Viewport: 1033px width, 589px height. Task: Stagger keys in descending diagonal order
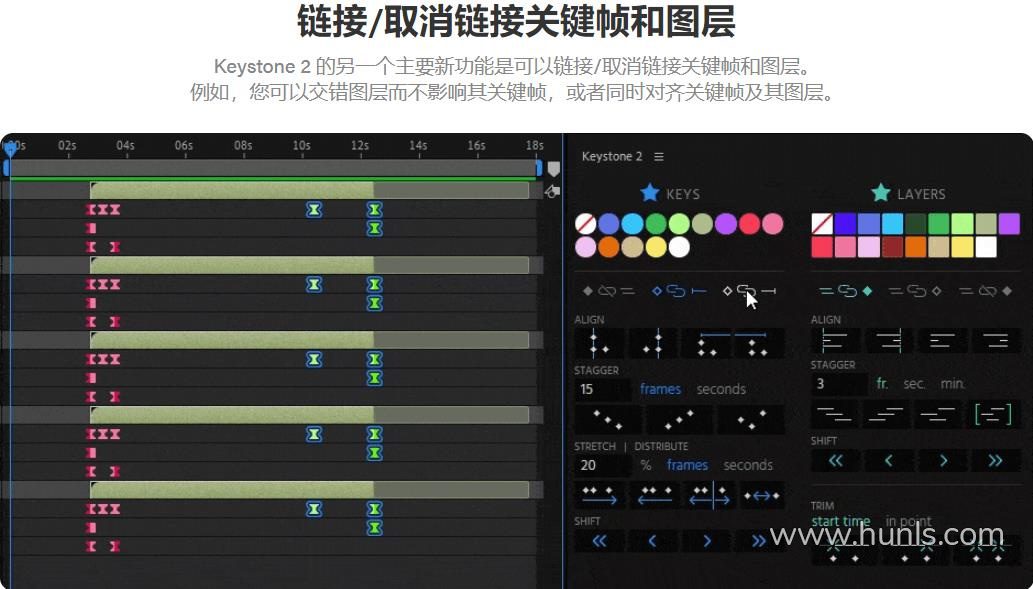click(x=607, y=419)
